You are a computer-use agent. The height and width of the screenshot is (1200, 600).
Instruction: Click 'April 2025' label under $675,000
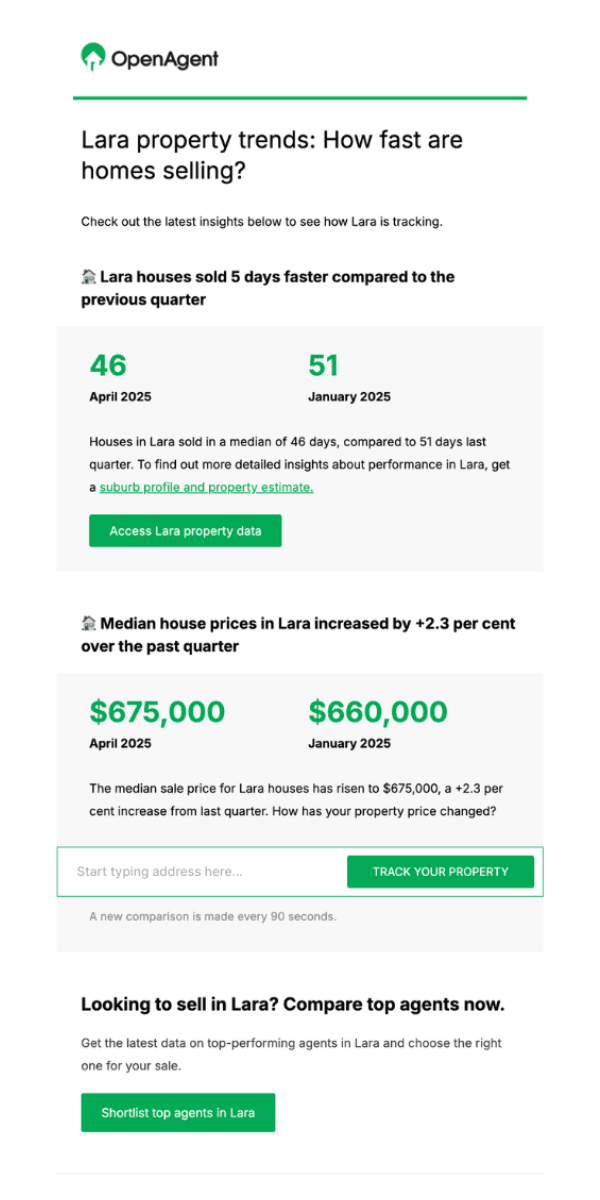click(x=120, y=743)
